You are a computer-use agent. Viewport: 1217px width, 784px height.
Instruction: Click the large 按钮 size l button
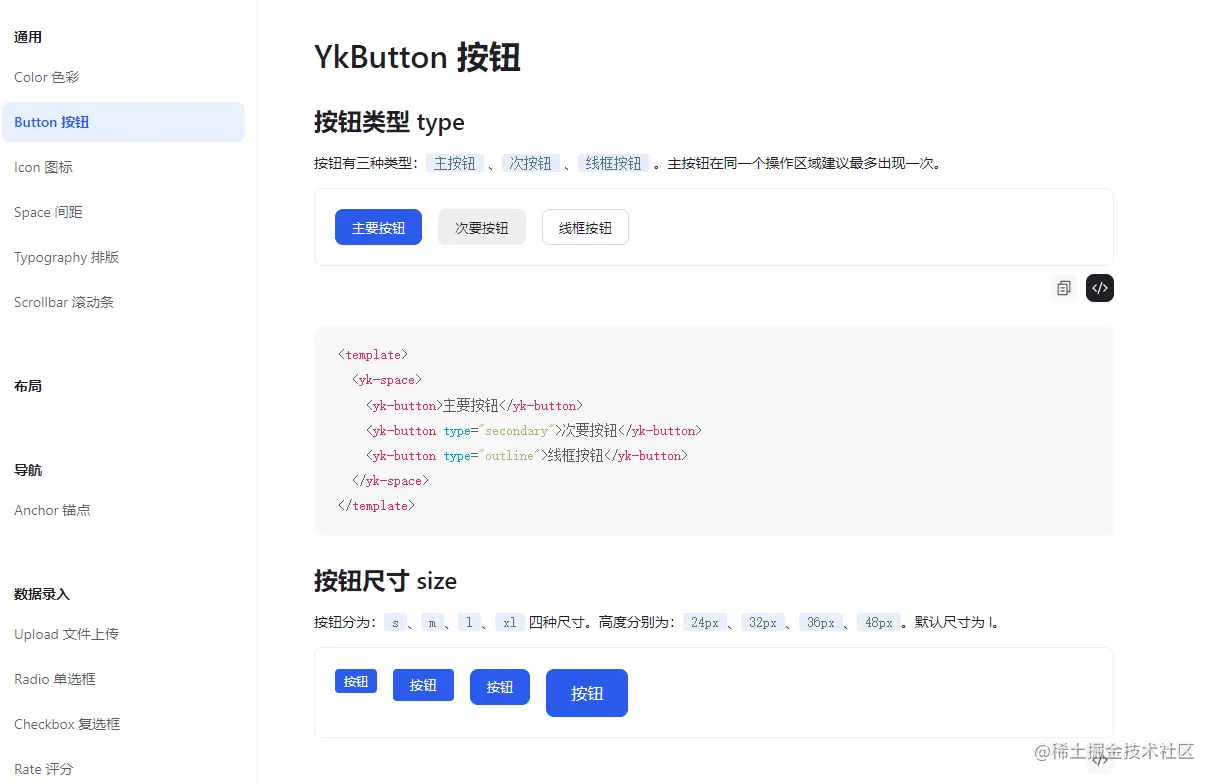500,687
